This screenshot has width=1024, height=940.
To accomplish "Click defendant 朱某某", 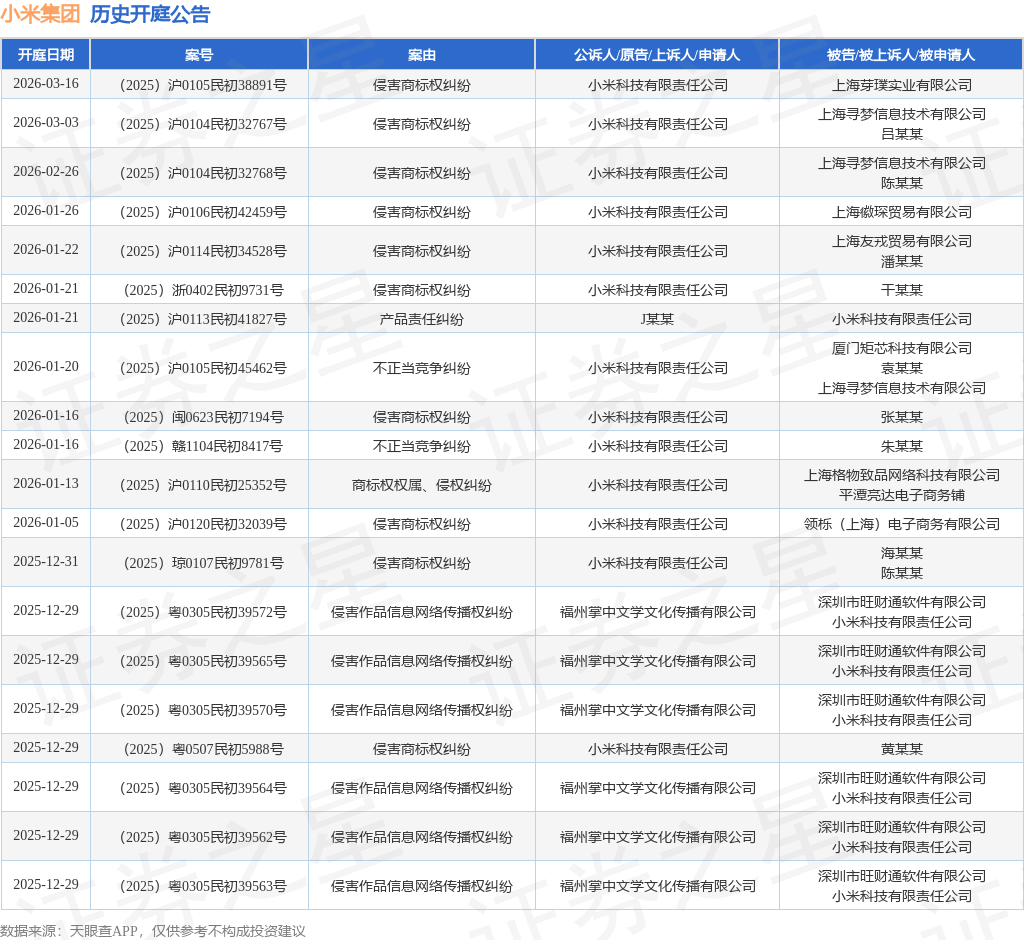I will [901, 446].
